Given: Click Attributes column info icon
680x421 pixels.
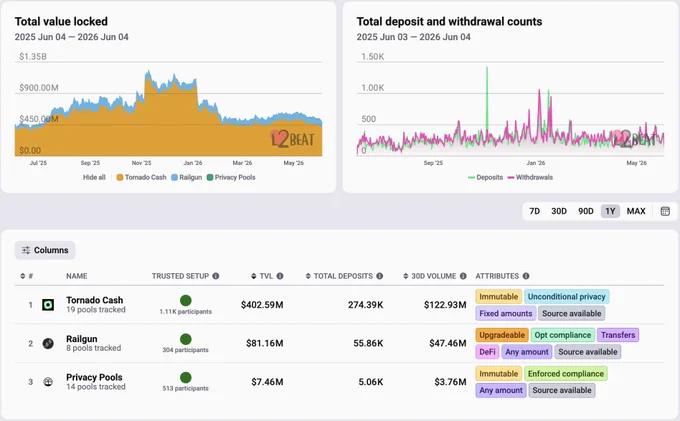Looking at the screenshot, I should [526, 276].
